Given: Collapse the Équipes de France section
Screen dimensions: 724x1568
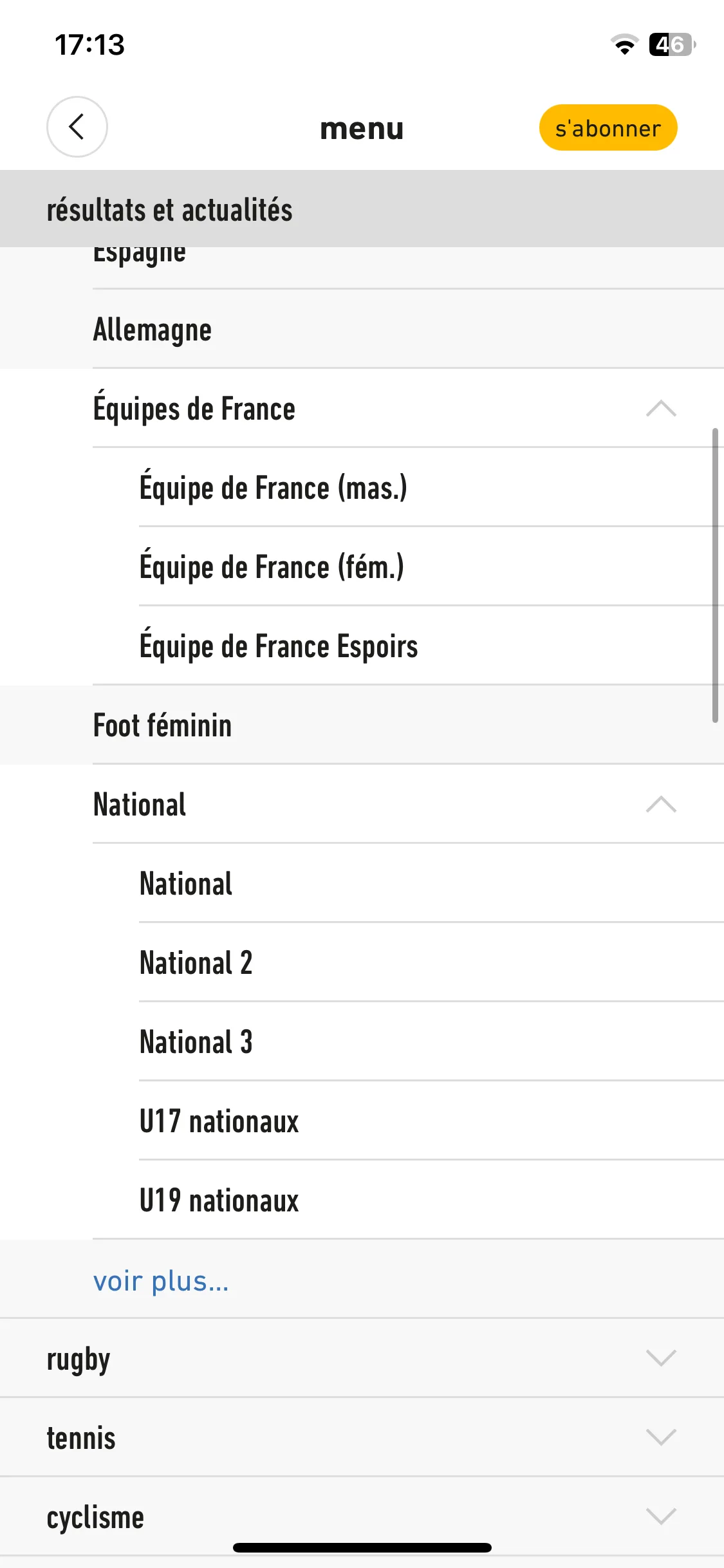Looking at the screenshot, I should pos(661,409).
